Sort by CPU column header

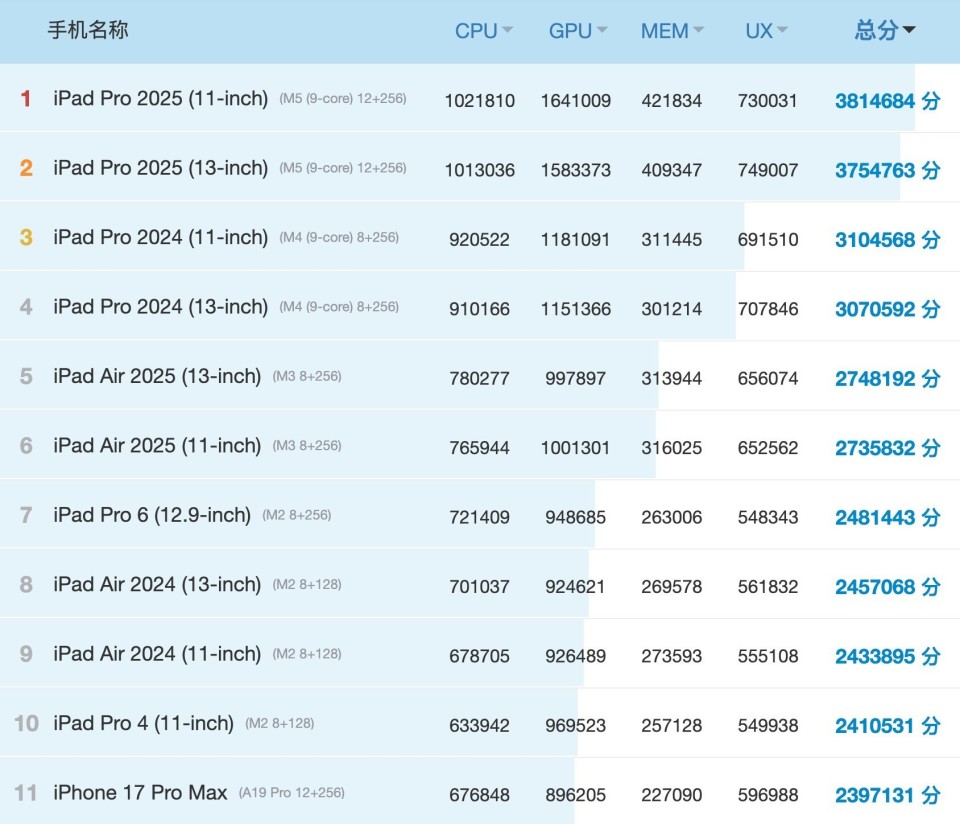483,31
